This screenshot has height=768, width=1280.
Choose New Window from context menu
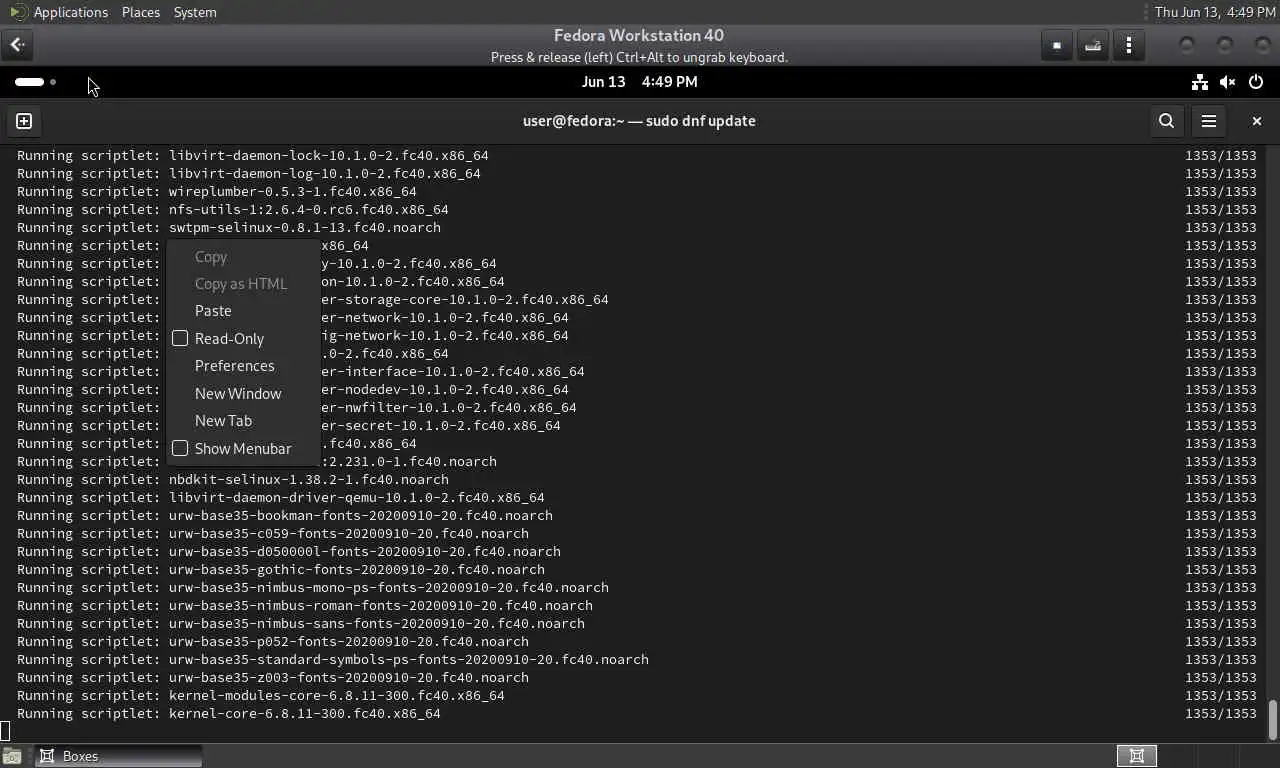pos(238,394)
